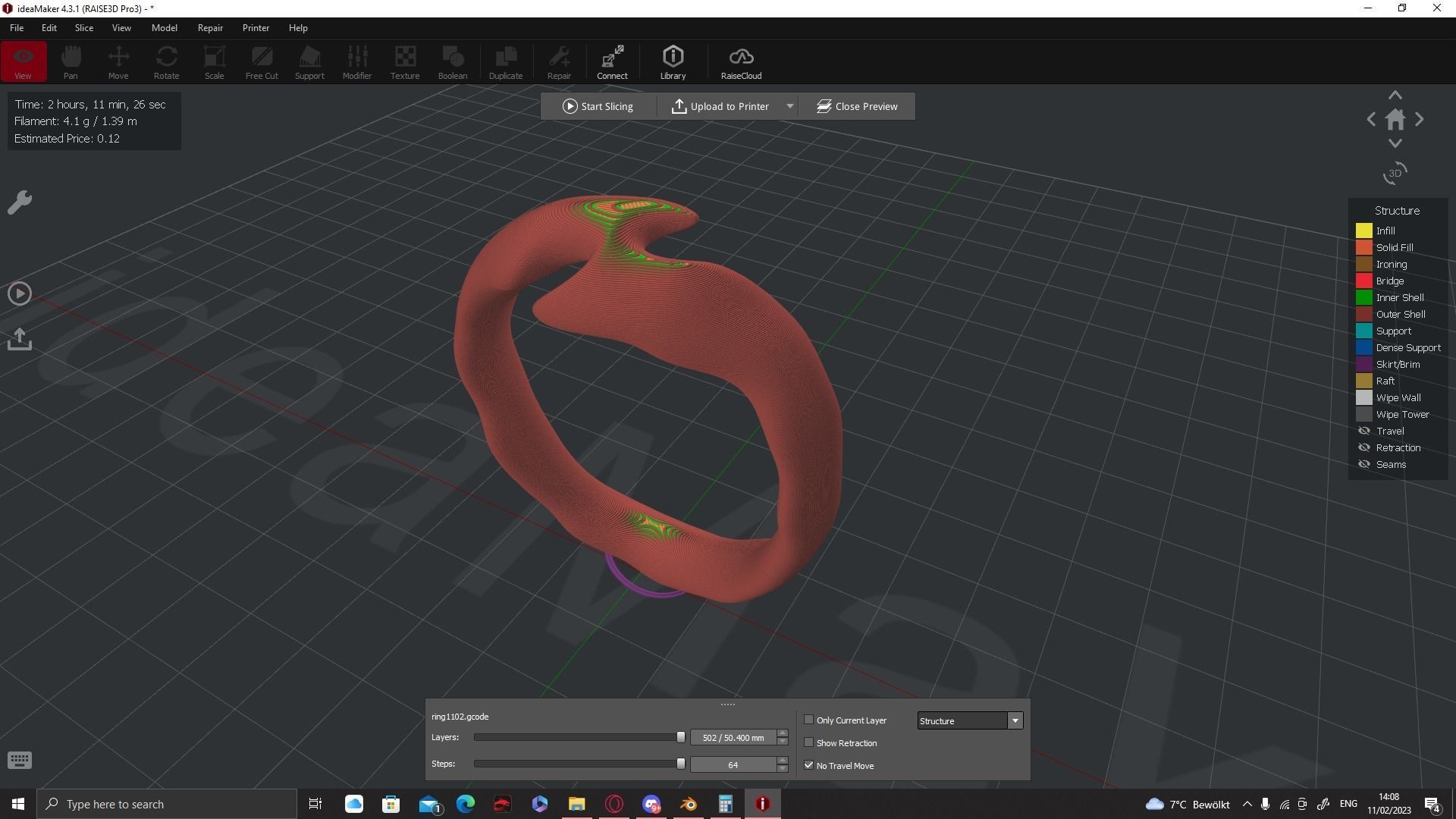Image resolution: width=1456 pixels, height=819 pixels.
Task: Click the Layers slider handle
Action: [680, 737]
